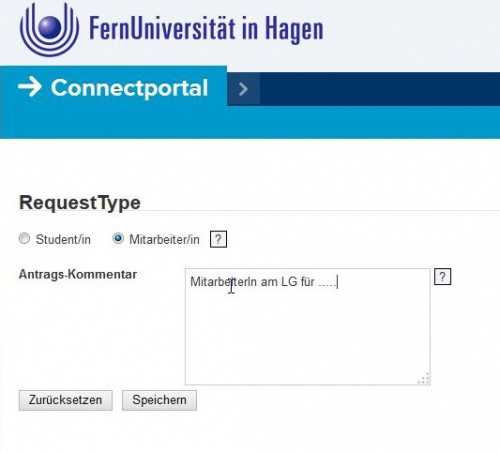Open the Connectportal navigation tab
The image size is (500, 452).
point(113,88)
